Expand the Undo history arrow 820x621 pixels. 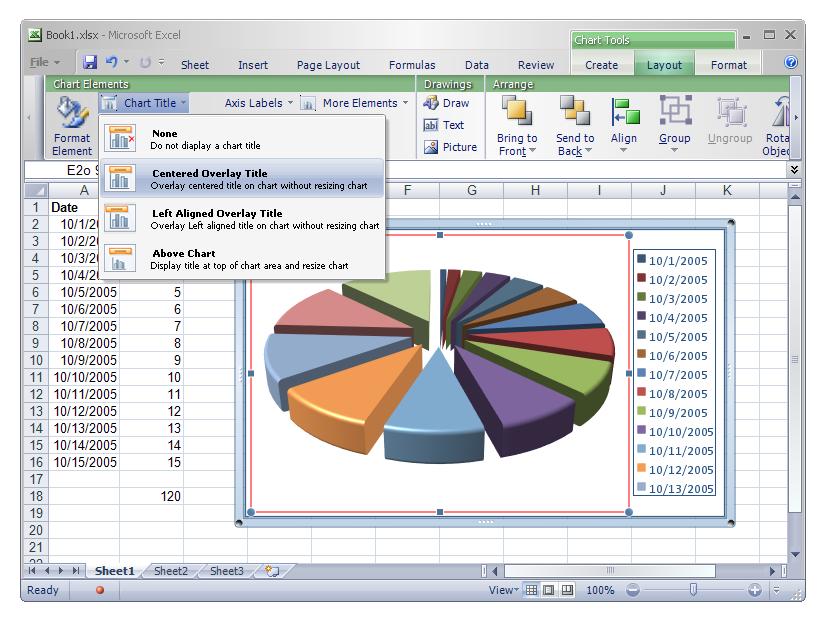[x=127, y=62]
